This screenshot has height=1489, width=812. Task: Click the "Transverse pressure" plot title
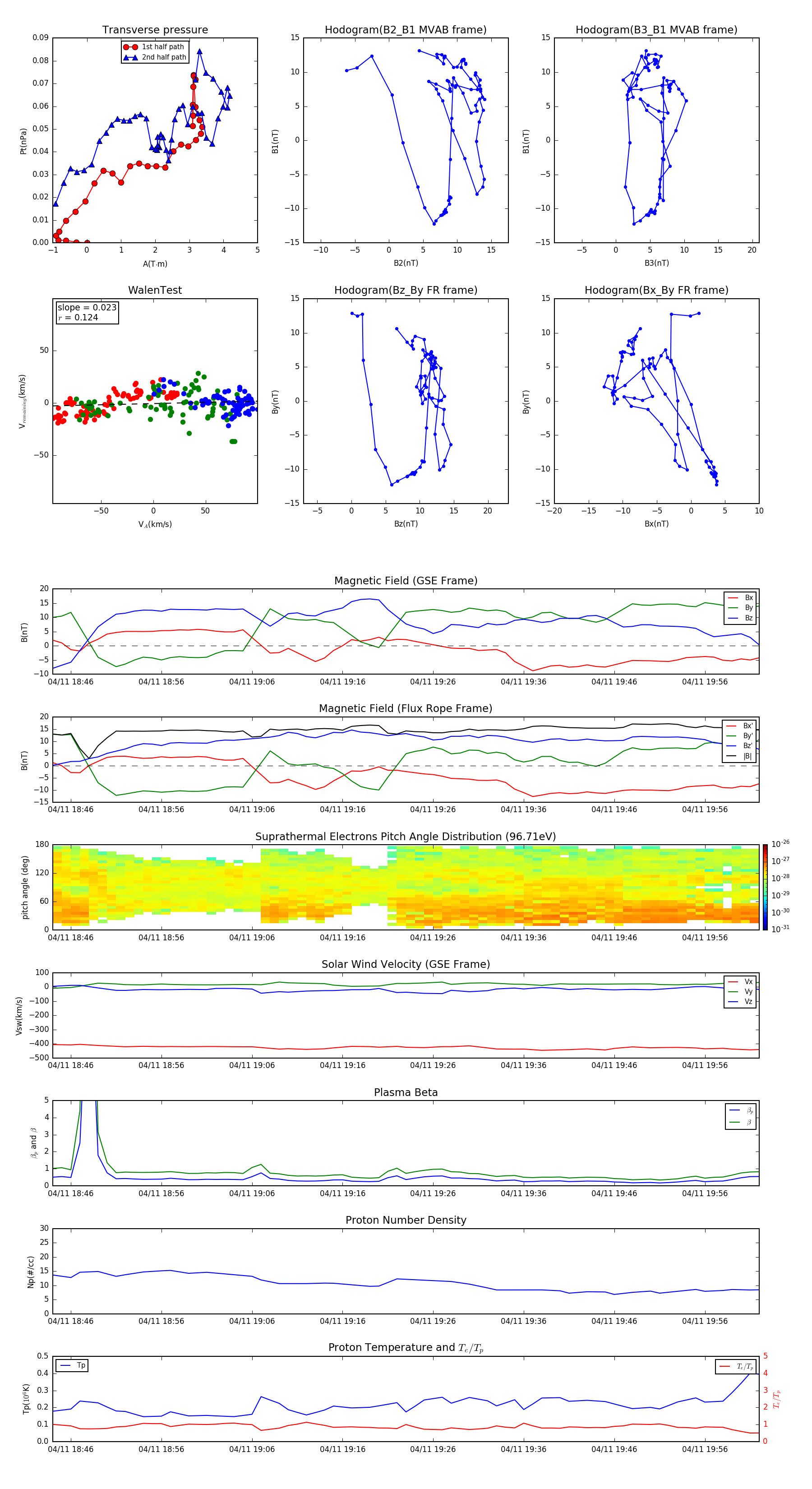click(155, 29)
